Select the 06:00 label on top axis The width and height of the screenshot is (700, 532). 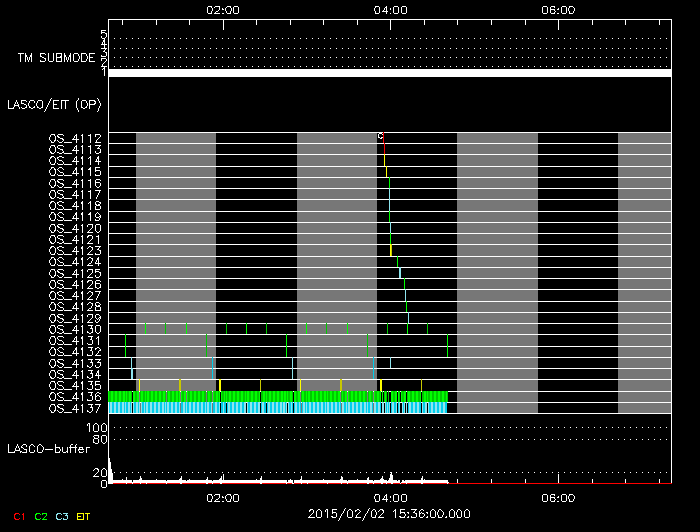557,9
